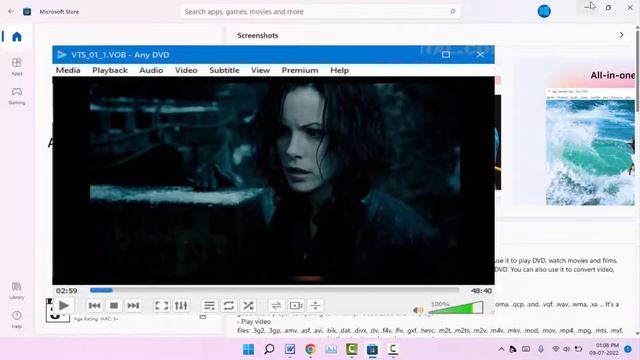Skip to the next track
This screenshot has width=640, height=360.
pyautogui.click(x=133, y=305)
